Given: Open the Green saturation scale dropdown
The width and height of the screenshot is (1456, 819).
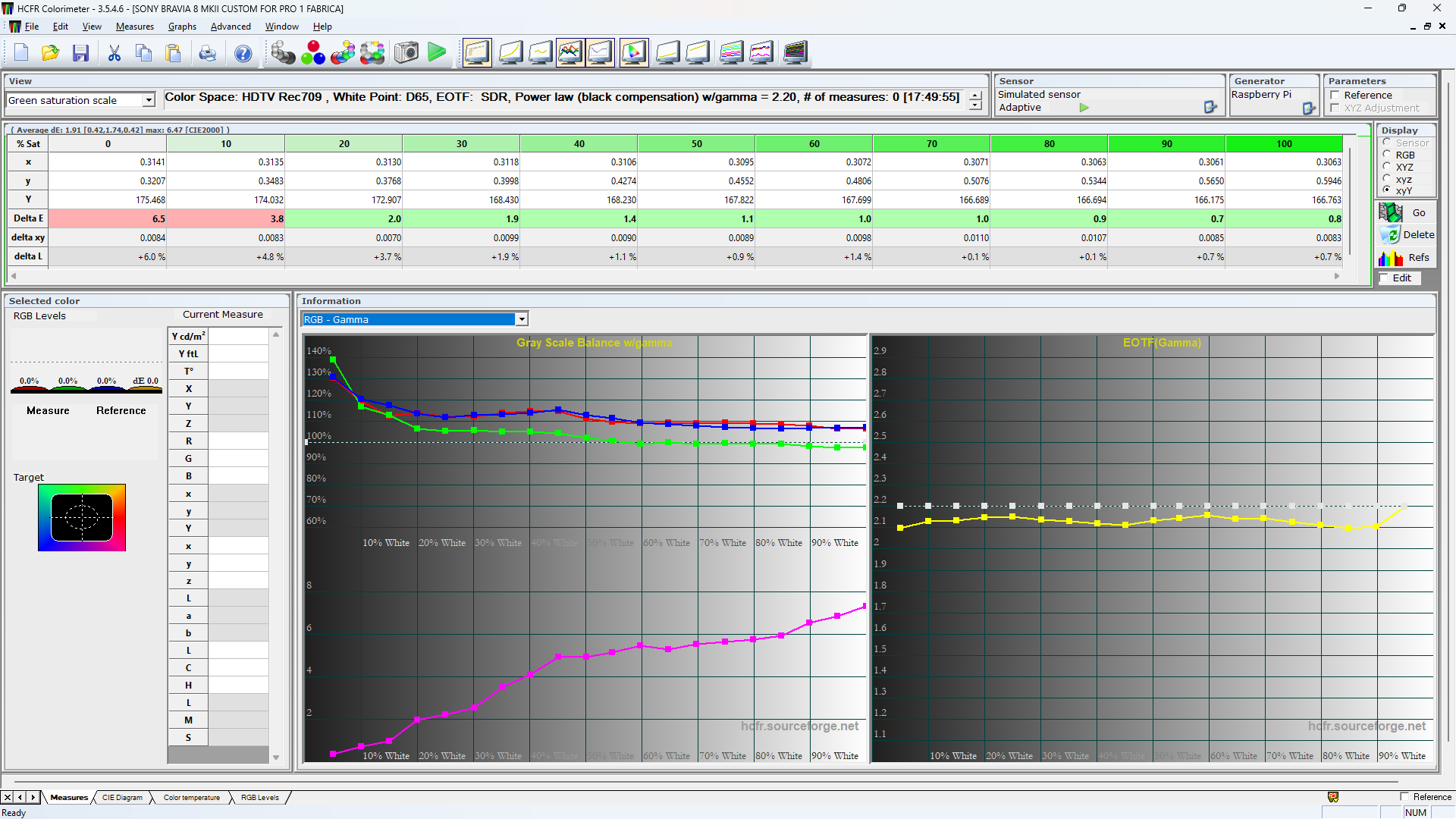Looking at the screenshot, I should tap(149, 100).
